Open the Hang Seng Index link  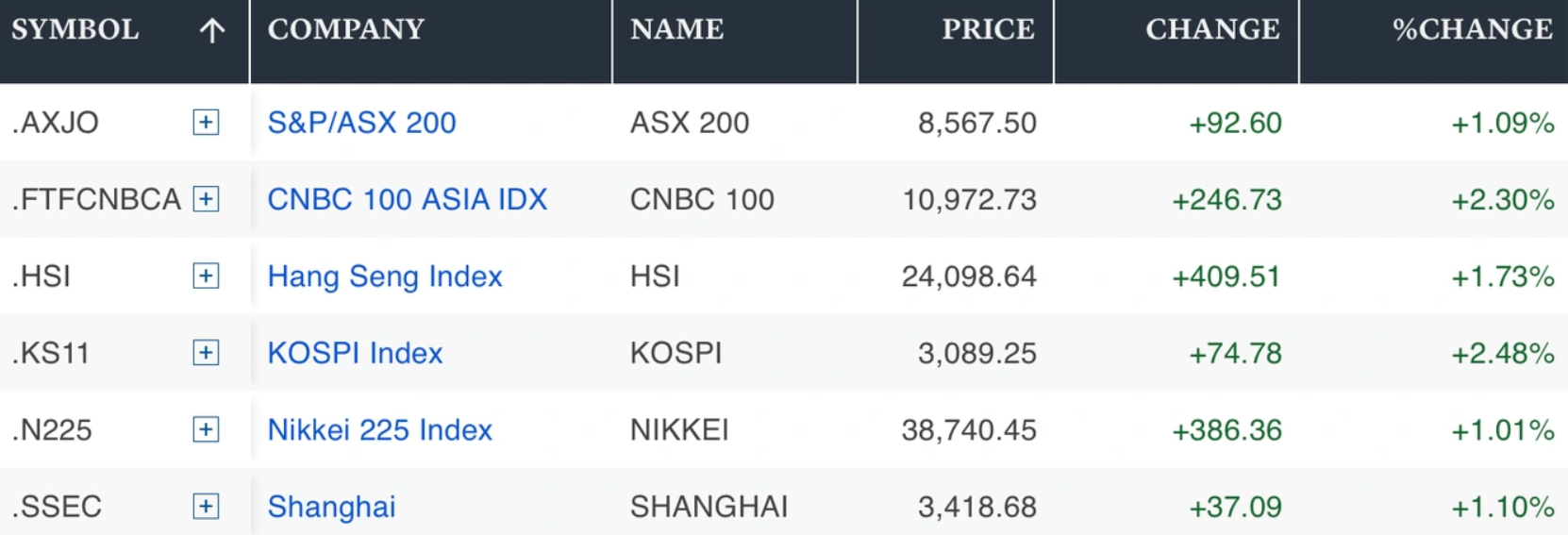point(384,276)
